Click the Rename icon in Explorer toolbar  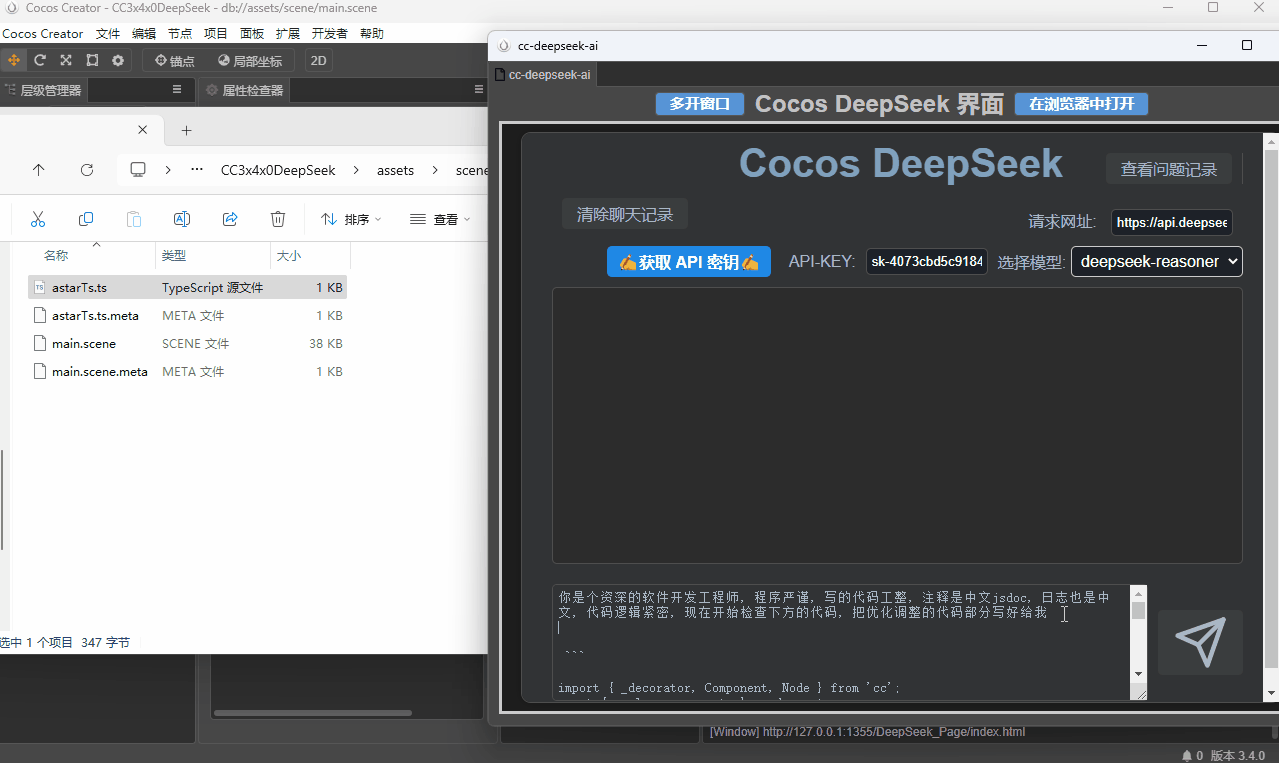click(182, 219)
